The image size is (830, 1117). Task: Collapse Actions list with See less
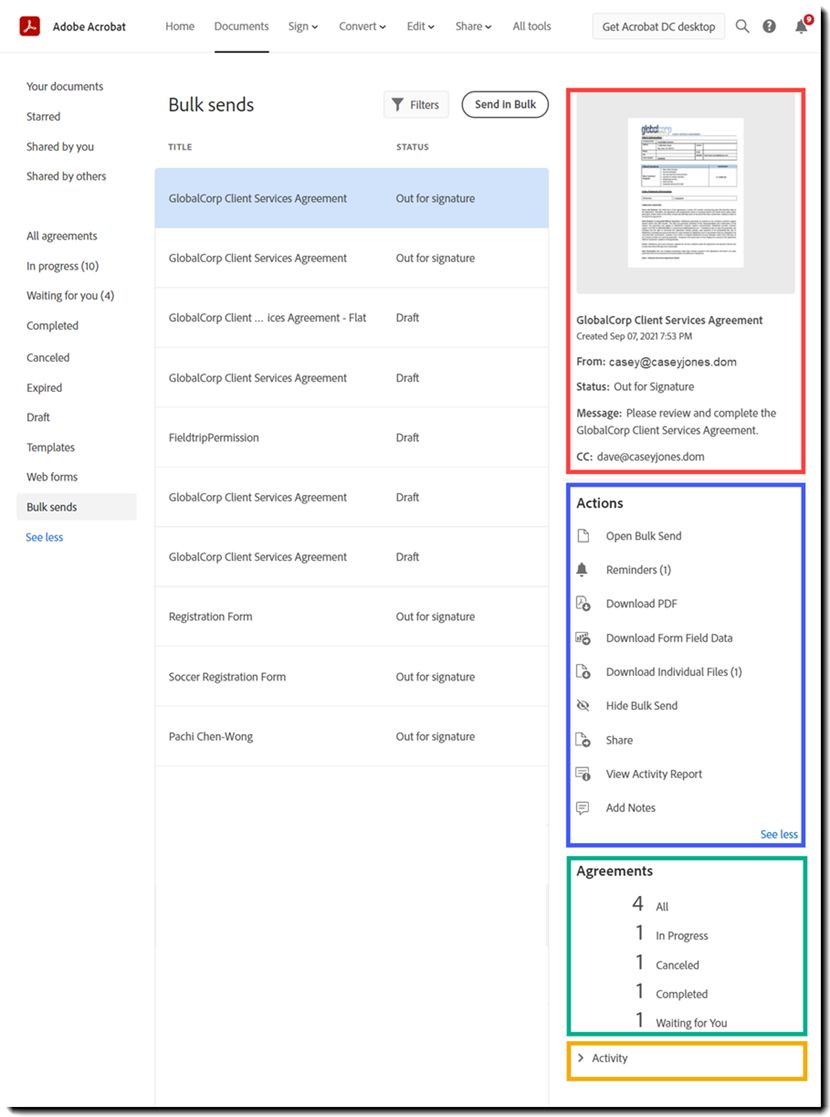point(779,834)
